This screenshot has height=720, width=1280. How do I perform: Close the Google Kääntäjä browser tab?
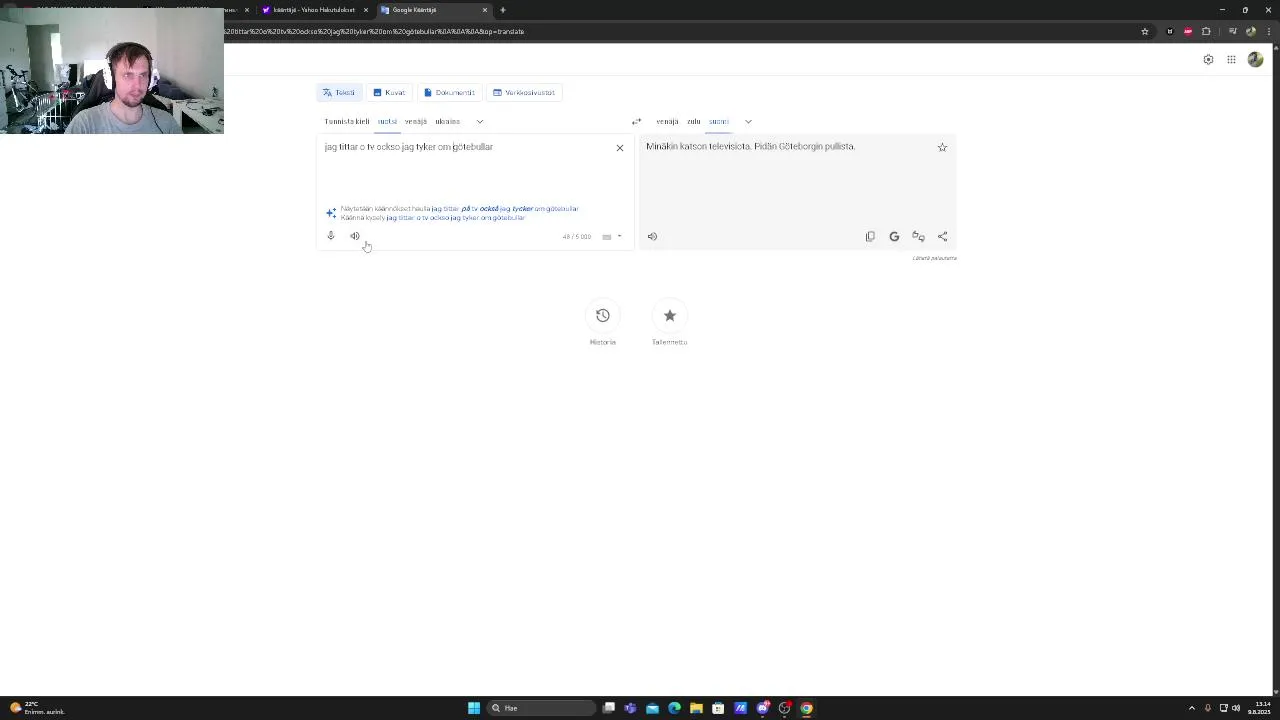485,10
